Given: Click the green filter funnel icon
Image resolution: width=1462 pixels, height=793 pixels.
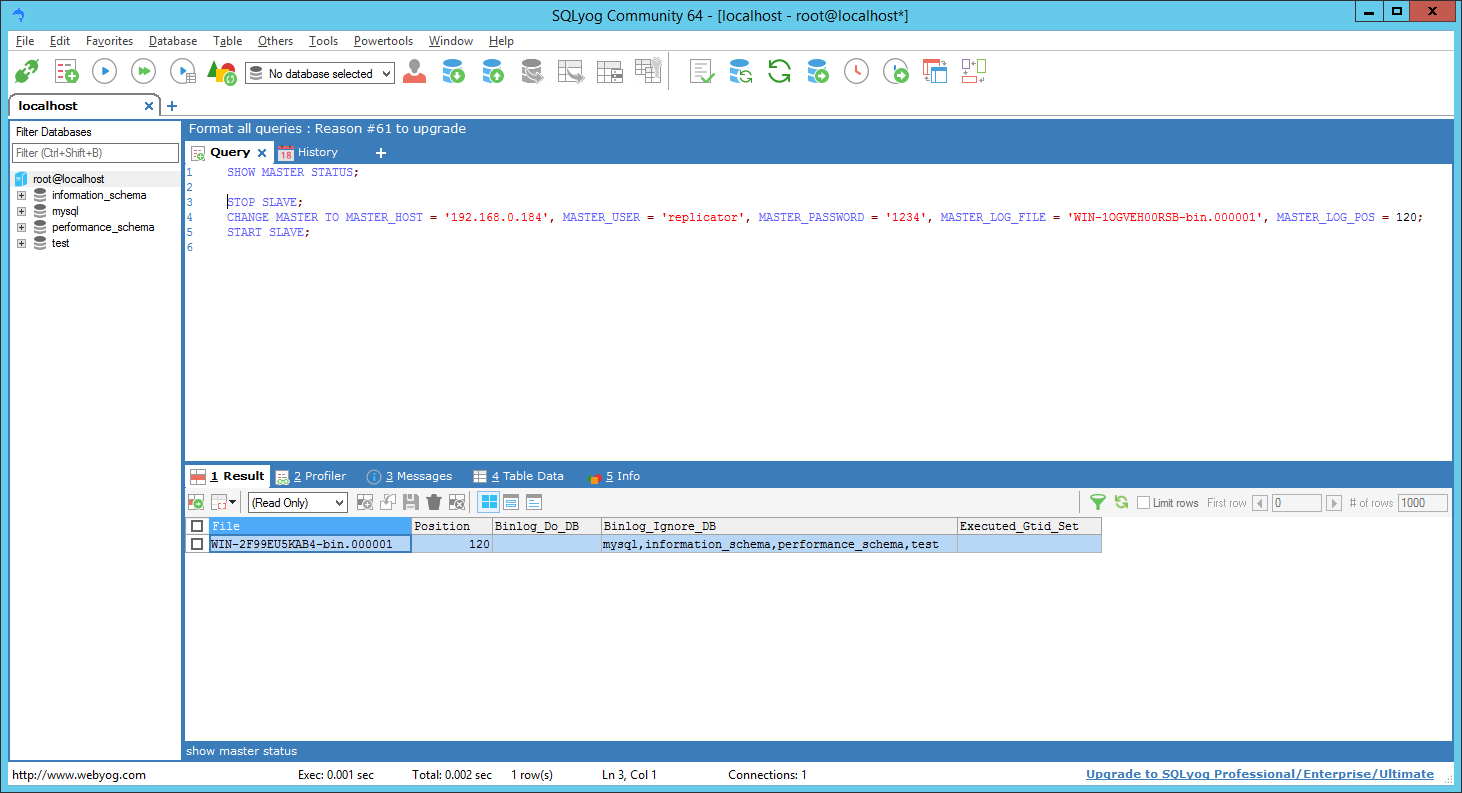Looking at the screenshot, I should coord(1098,502).
